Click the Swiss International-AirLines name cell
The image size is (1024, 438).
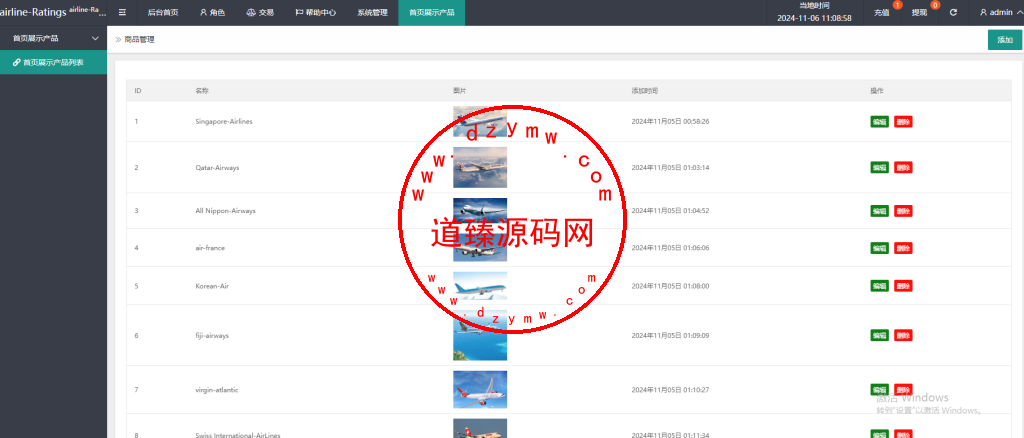pos(238,435)
